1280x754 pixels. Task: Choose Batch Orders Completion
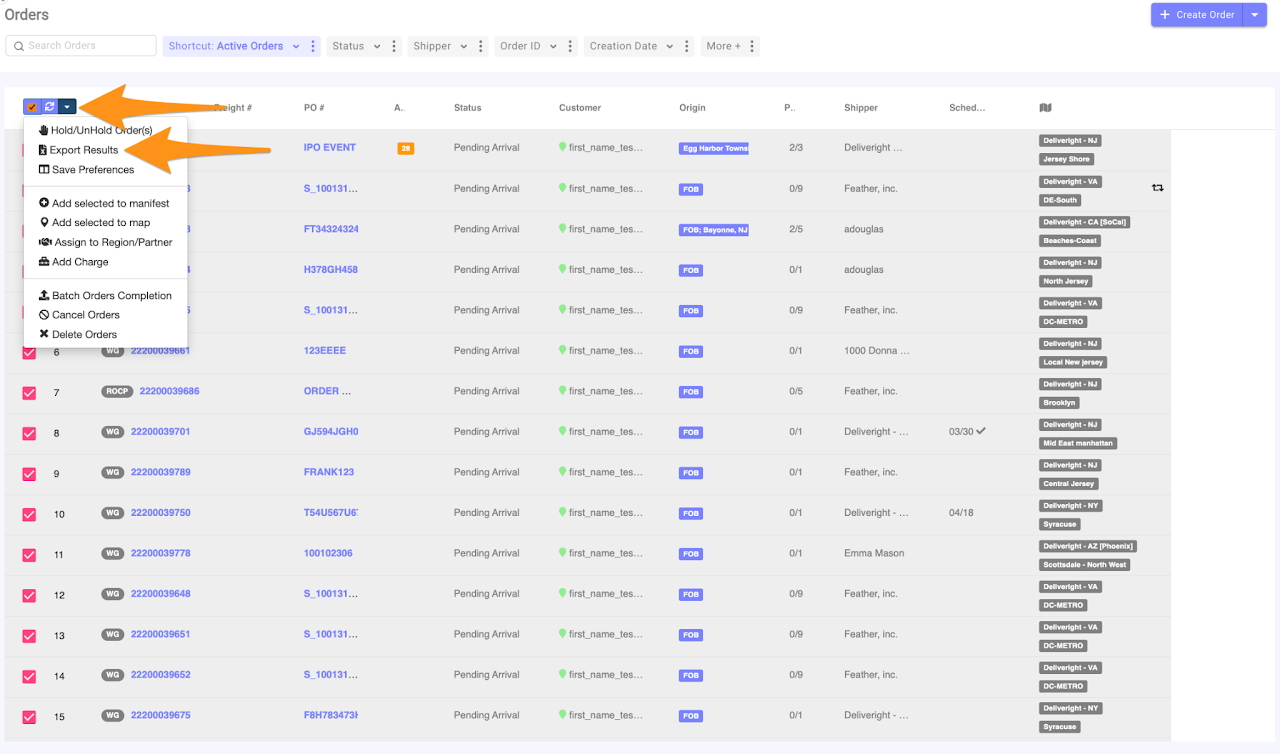pos(105,296)
